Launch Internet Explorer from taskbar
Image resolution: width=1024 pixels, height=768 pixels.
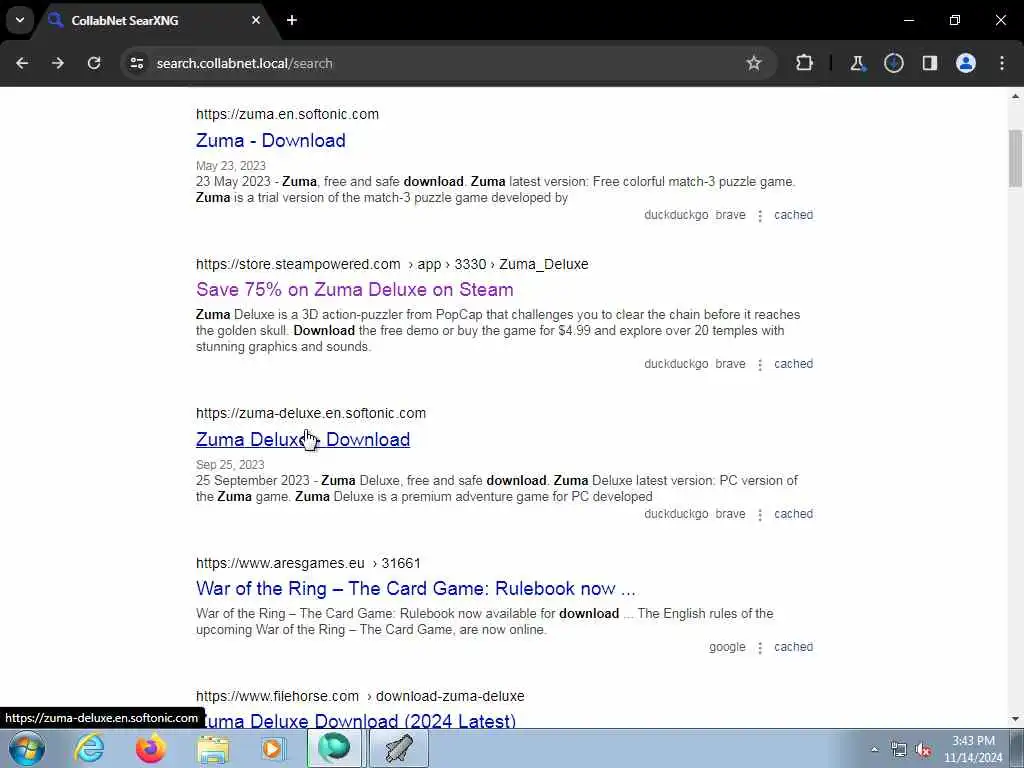click(x=89, y=748)
